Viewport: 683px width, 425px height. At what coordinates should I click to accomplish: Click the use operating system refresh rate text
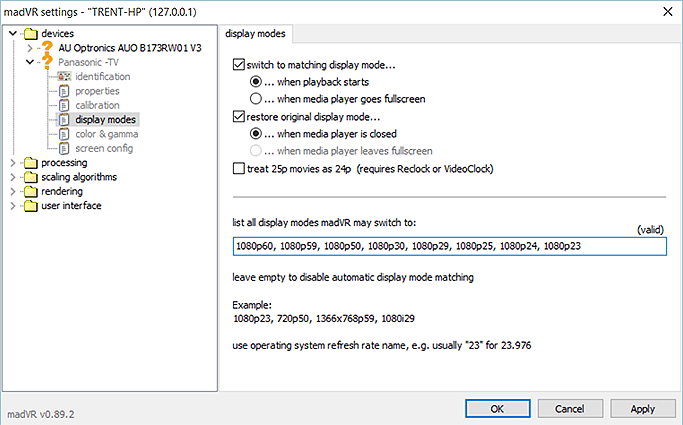pyautogui.click(x=382, y=345)
